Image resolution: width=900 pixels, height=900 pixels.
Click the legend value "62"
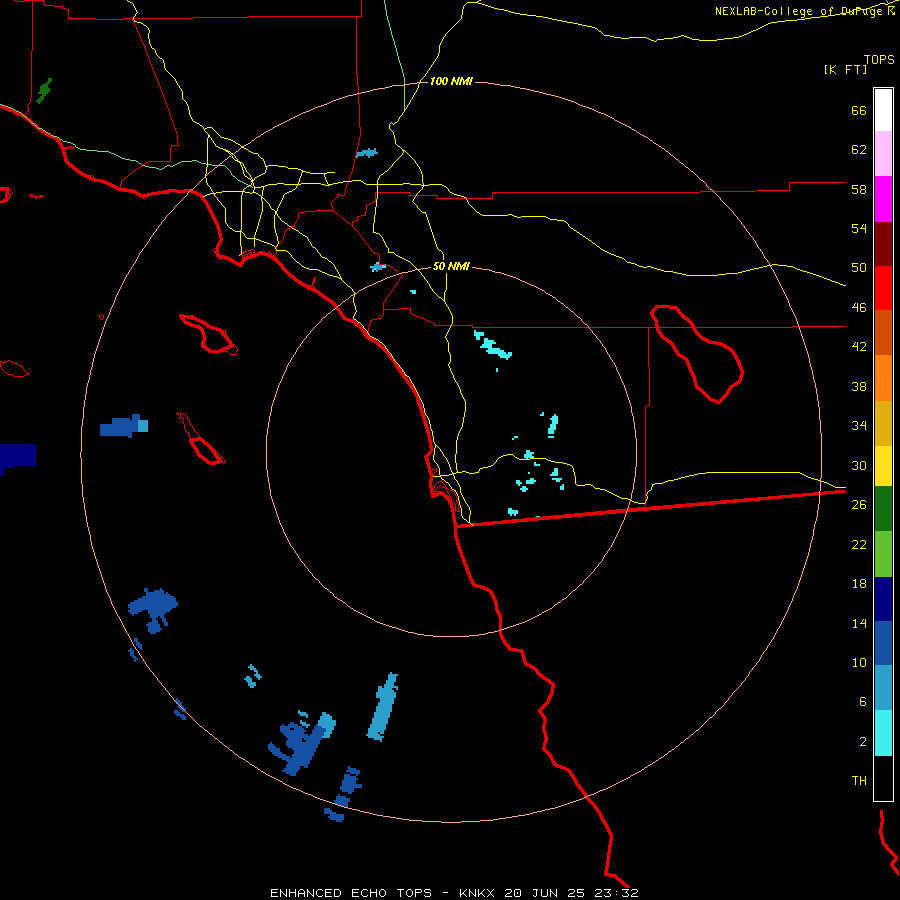point(859,150)
